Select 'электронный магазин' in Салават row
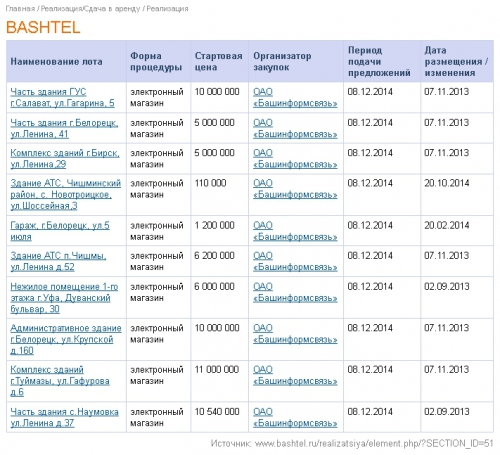Screen dimensions: 500x455 (157, 97)
